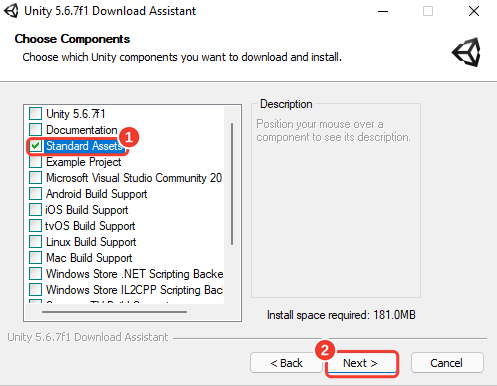497x386 pixels.
Task: Click the Next button
Action: click(x=362, y=363)
